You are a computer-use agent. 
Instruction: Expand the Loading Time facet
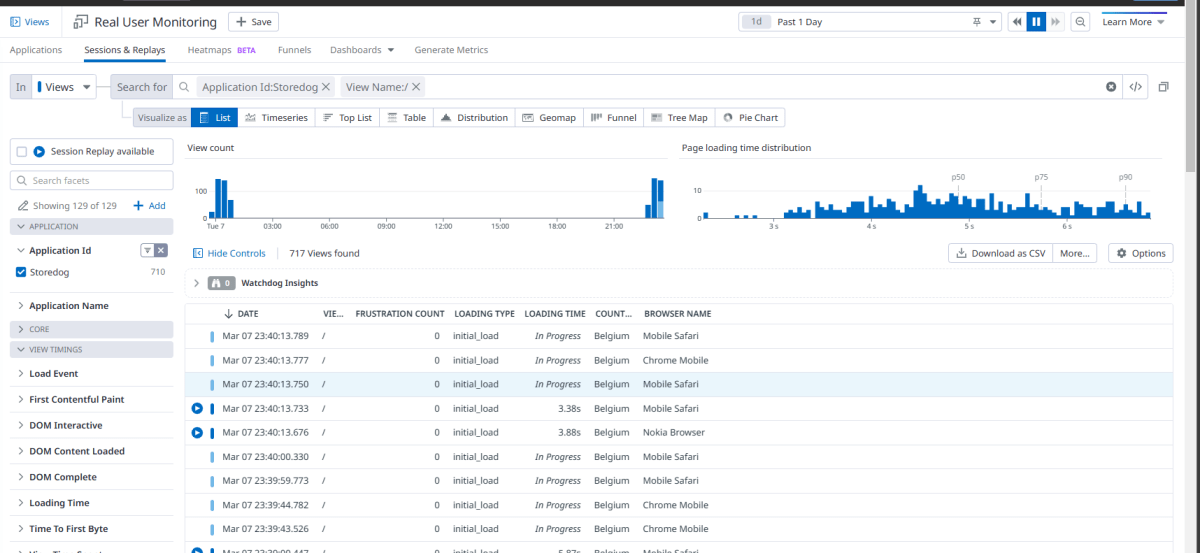click(21, 504)
